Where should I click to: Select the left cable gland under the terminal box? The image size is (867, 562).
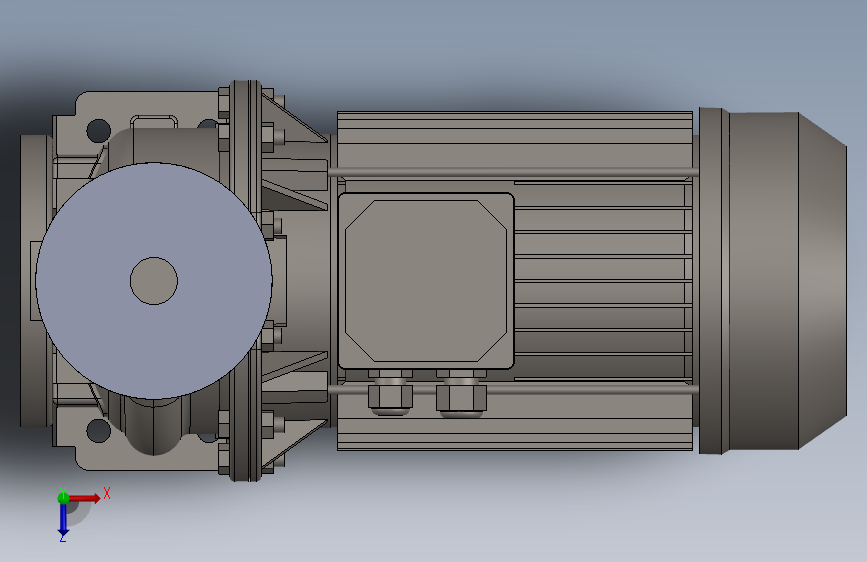390,392
